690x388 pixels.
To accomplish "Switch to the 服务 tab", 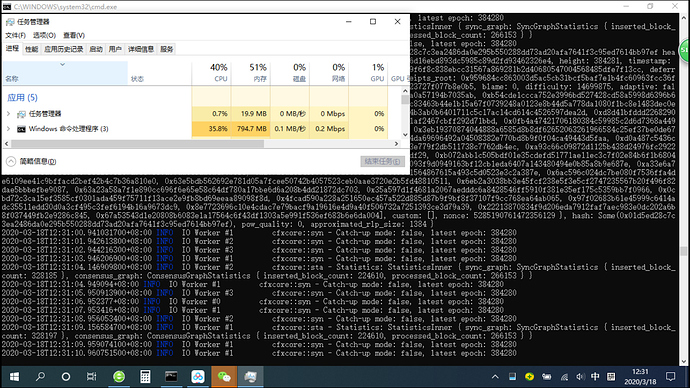I will [x=166, y=49].
